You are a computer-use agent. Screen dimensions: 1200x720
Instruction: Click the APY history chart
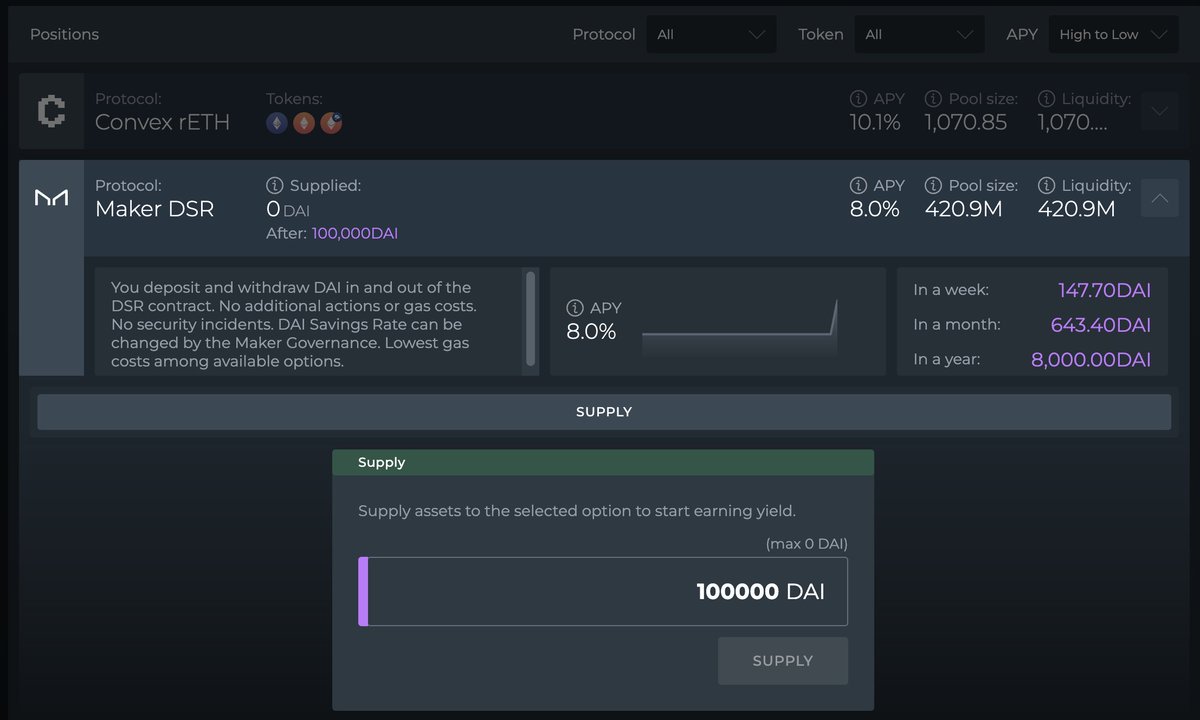coord(740,328)
